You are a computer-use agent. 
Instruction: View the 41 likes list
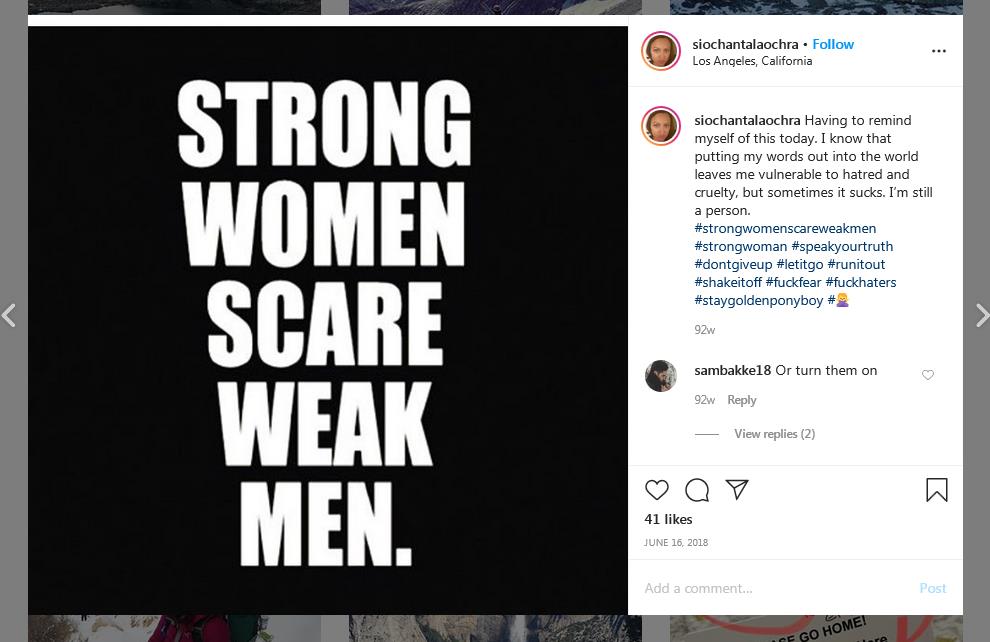[x=668, y=520]
